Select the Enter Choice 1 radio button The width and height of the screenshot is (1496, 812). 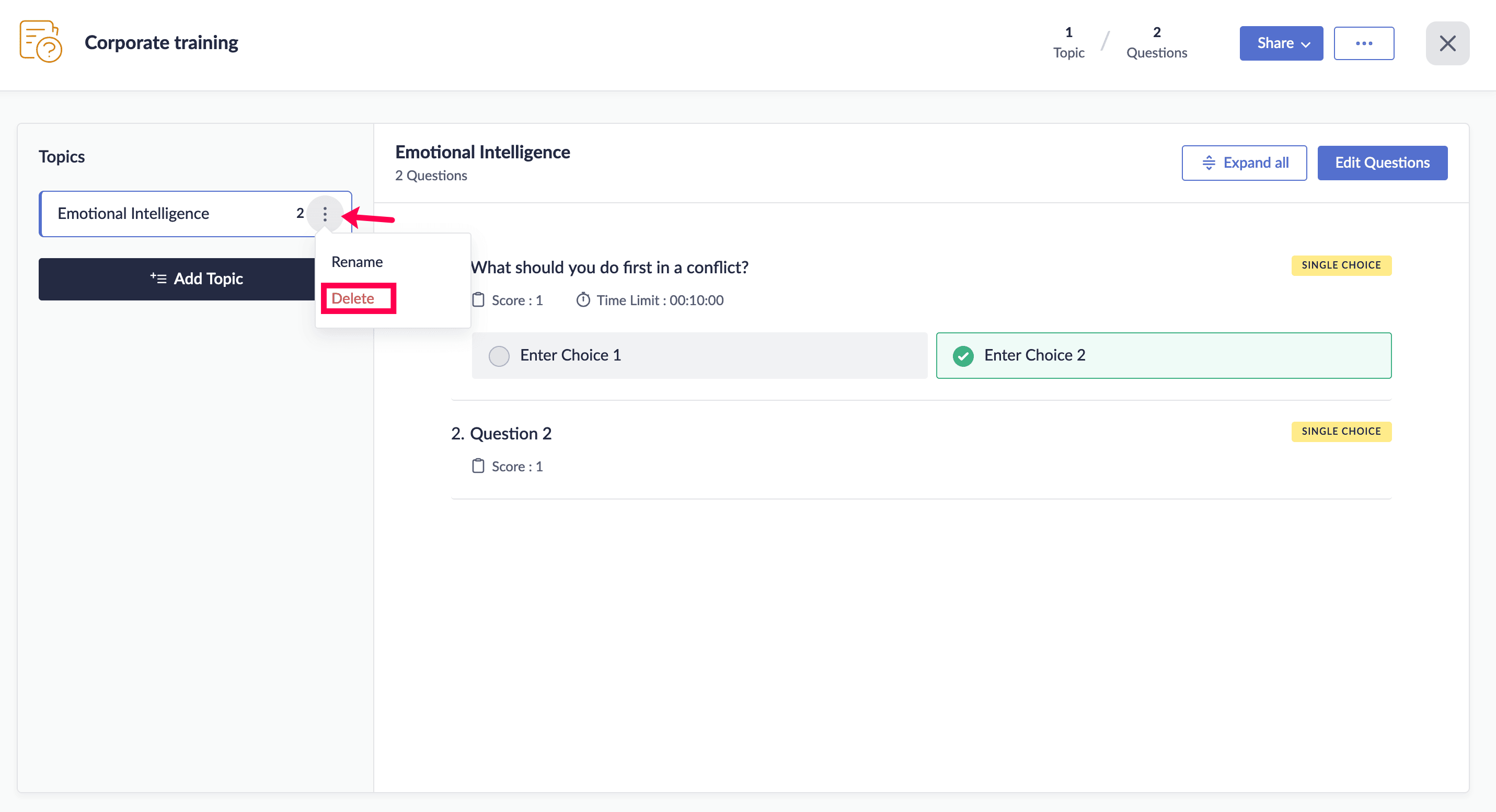click(x=499, y=355)
